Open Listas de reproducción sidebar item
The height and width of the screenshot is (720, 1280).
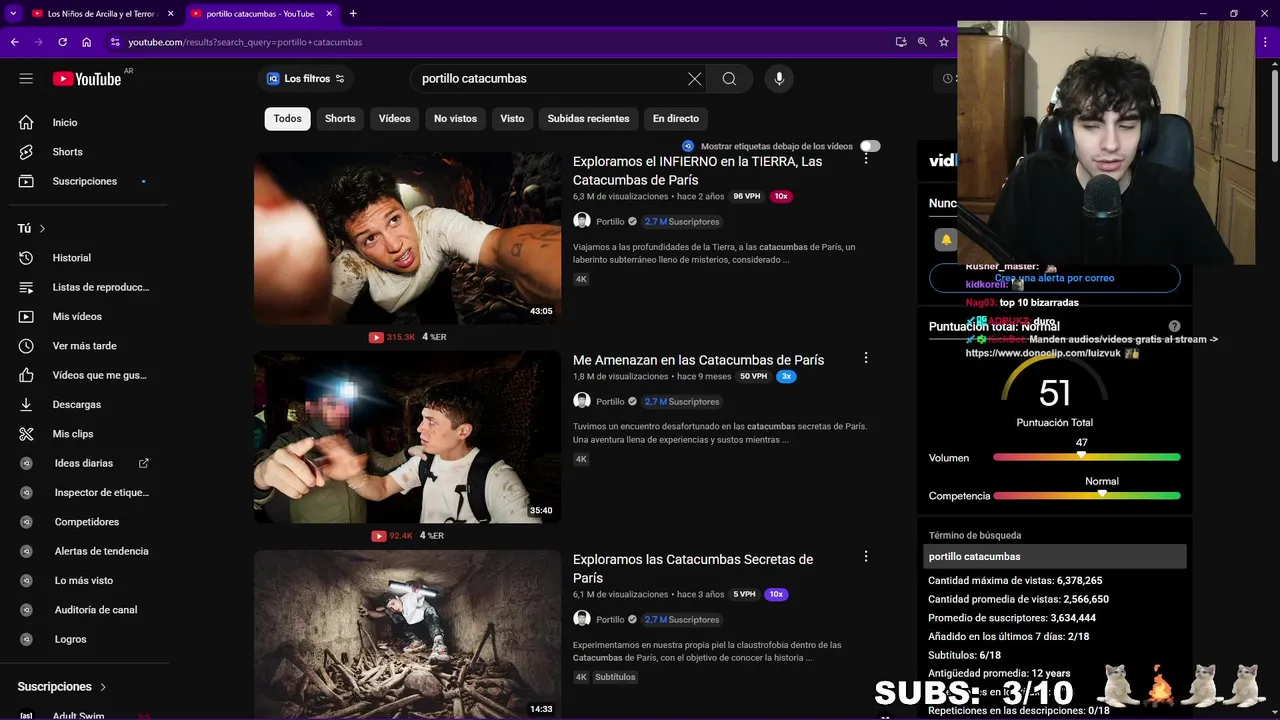85,287
